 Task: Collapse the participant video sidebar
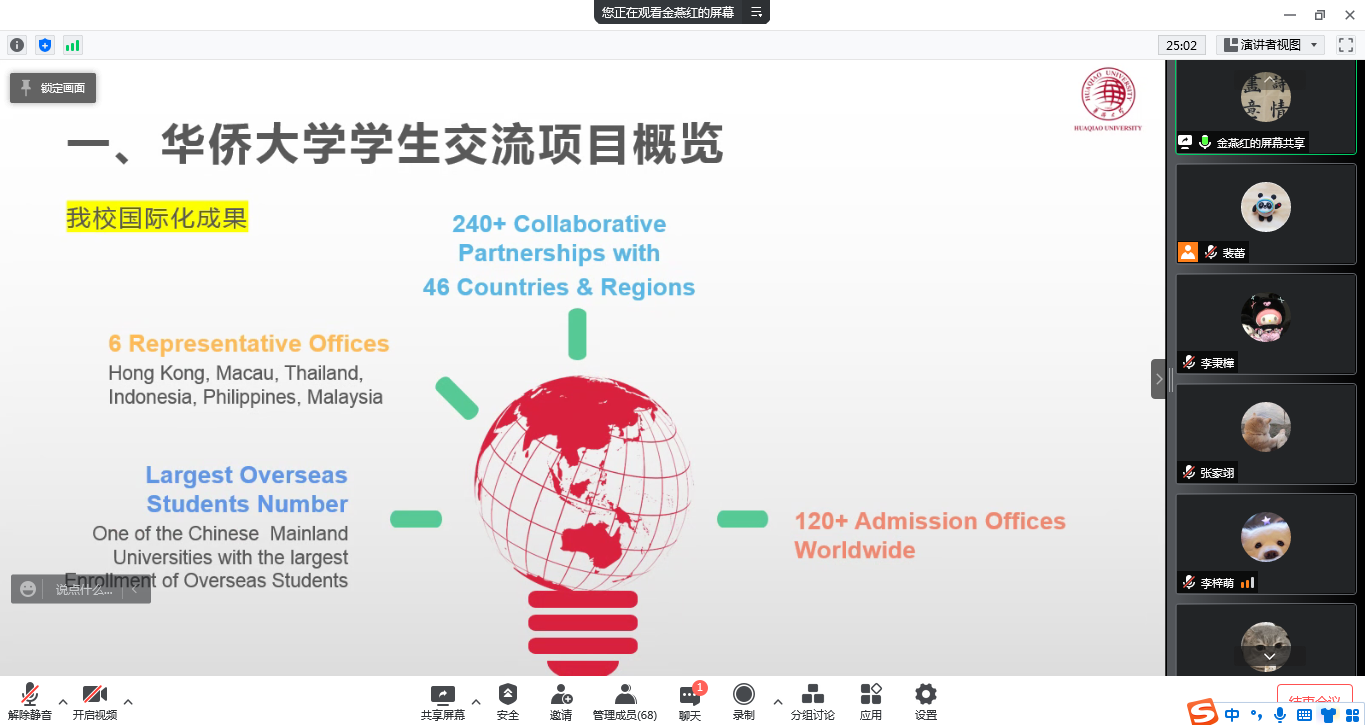(x=1158, y=379)
